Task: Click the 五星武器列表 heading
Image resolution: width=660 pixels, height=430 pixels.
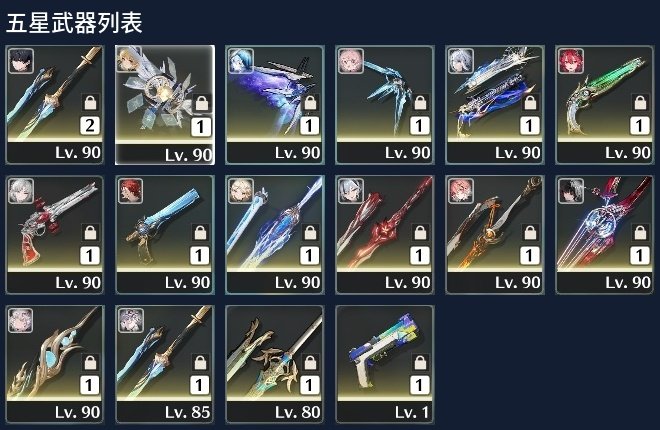Action: (x=74, y=23)
